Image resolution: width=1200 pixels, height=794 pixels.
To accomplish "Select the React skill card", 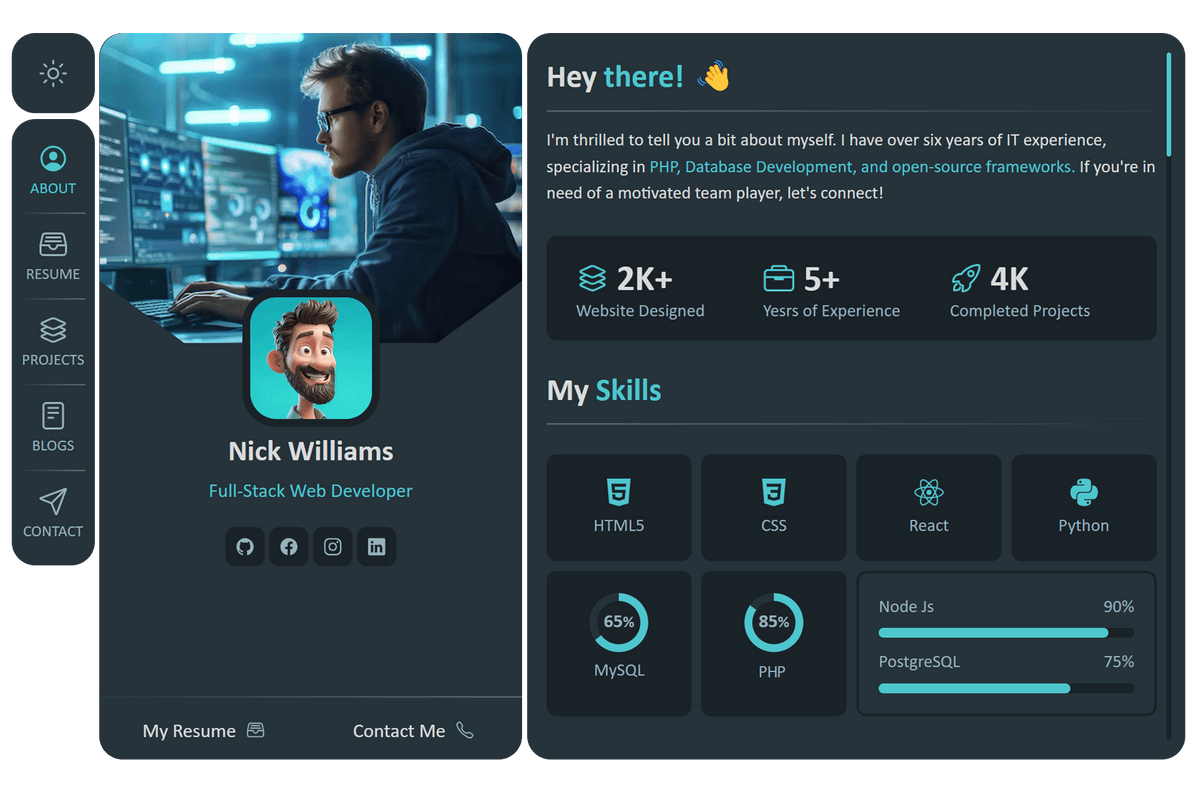I will click(928, 507).
